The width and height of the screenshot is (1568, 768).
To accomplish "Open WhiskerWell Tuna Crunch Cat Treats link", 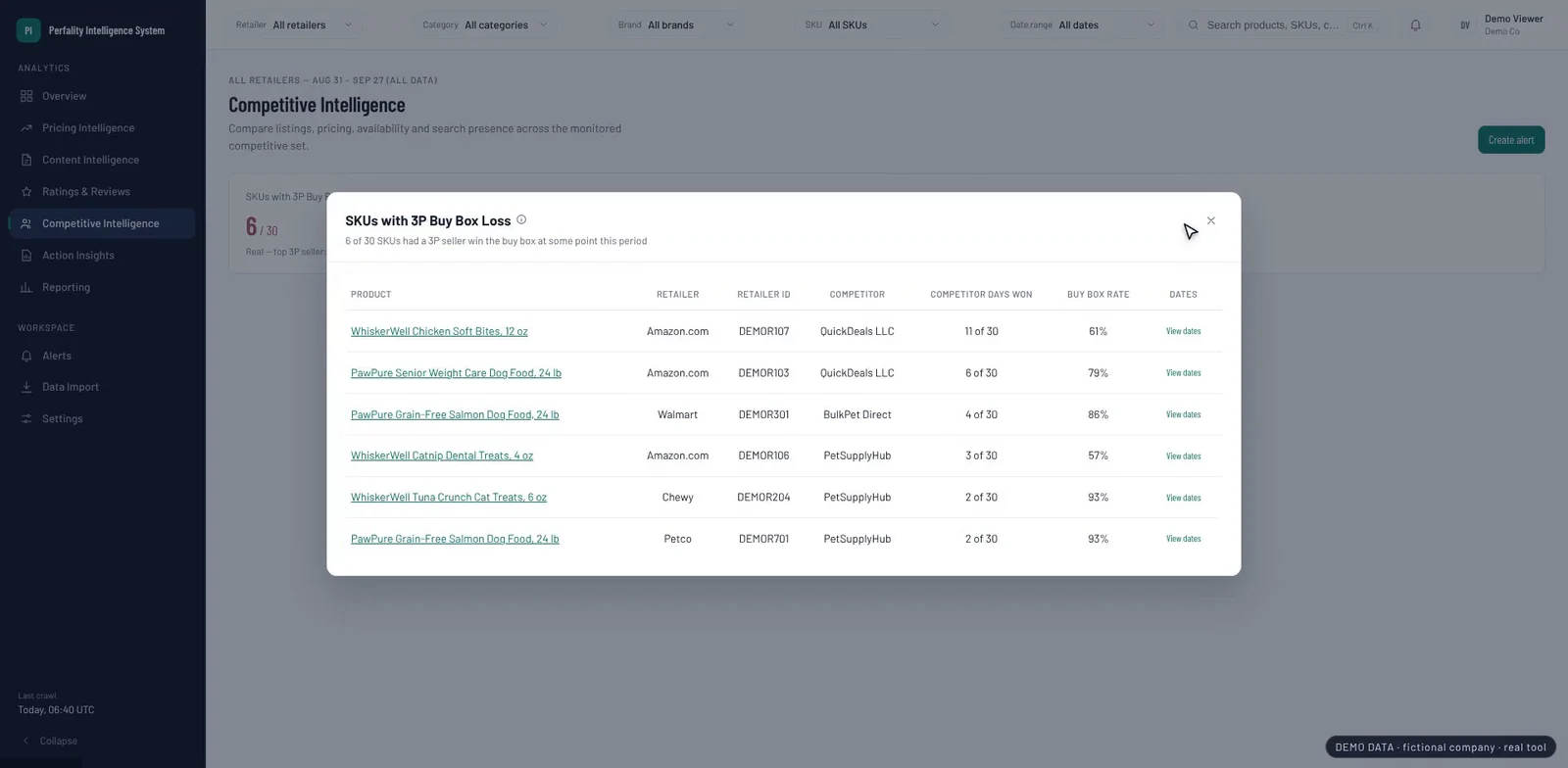I will coord(449,498).
